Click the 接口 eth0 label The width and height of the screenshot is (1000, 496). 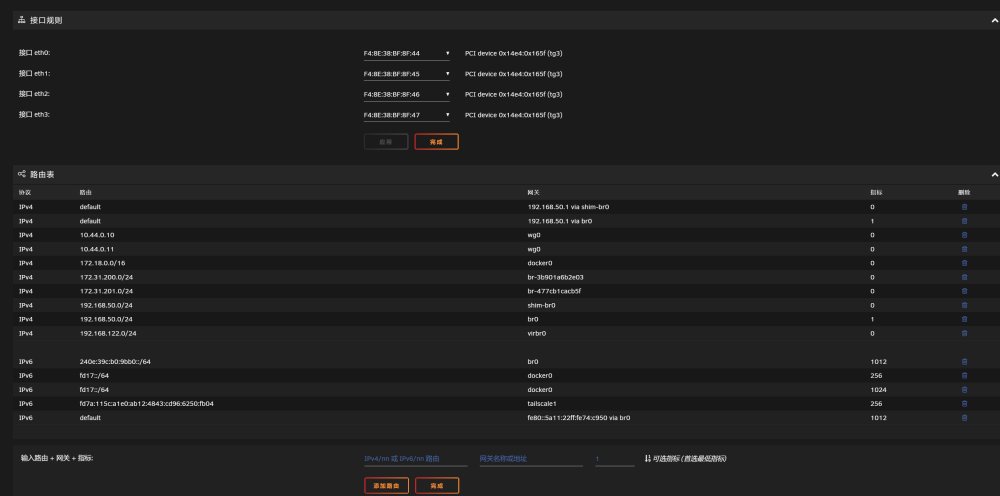pos(34,53)
